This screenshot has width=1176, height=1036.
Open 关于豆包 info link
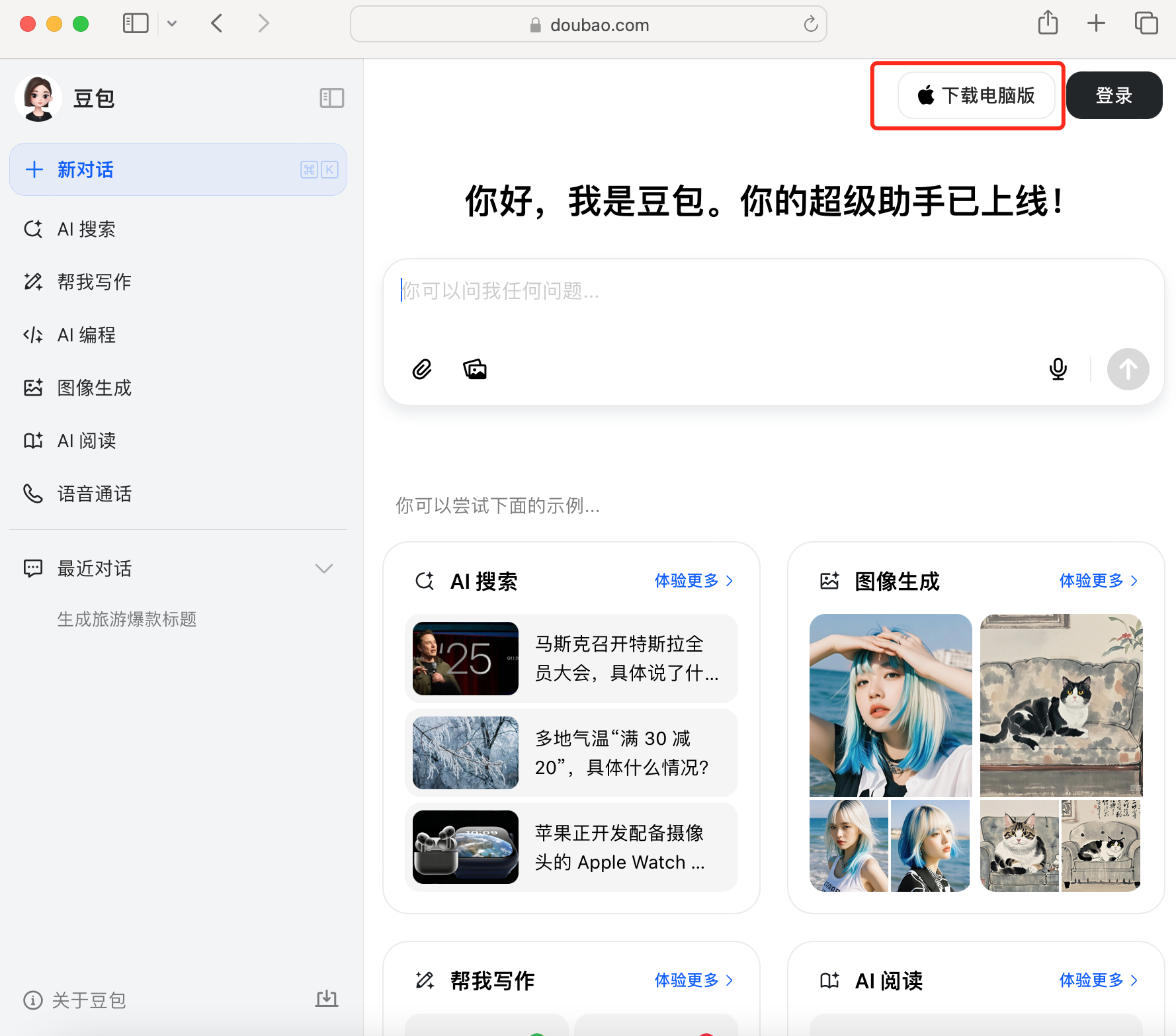tap(75, 1000)
